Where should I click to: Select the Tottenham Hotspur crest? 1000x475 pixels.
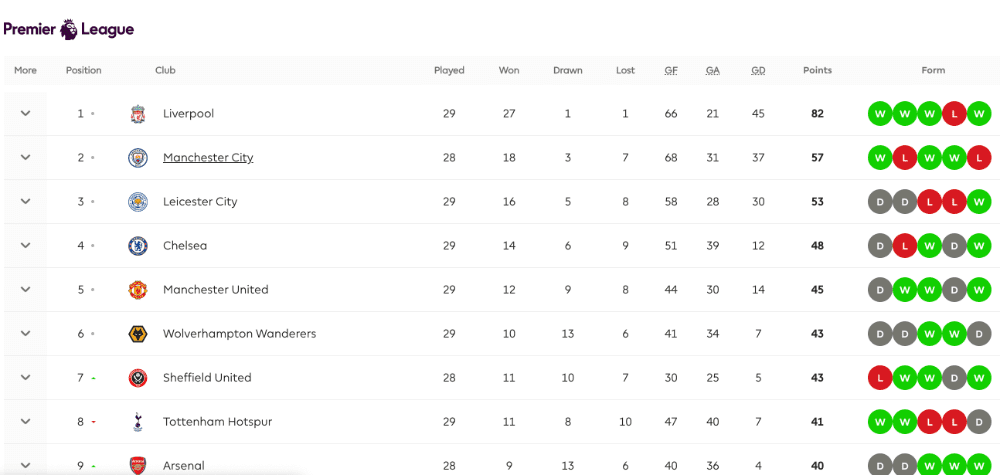coord(138,421)
